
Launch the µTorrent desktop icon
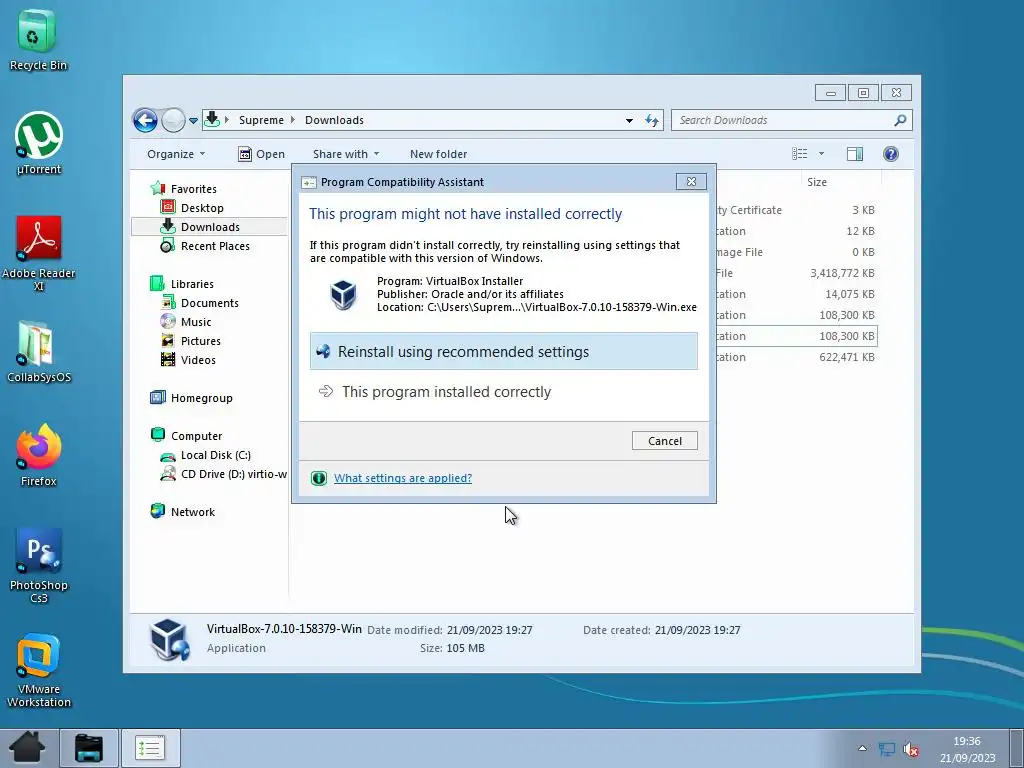pyautogui.click(x=39, y=144)
